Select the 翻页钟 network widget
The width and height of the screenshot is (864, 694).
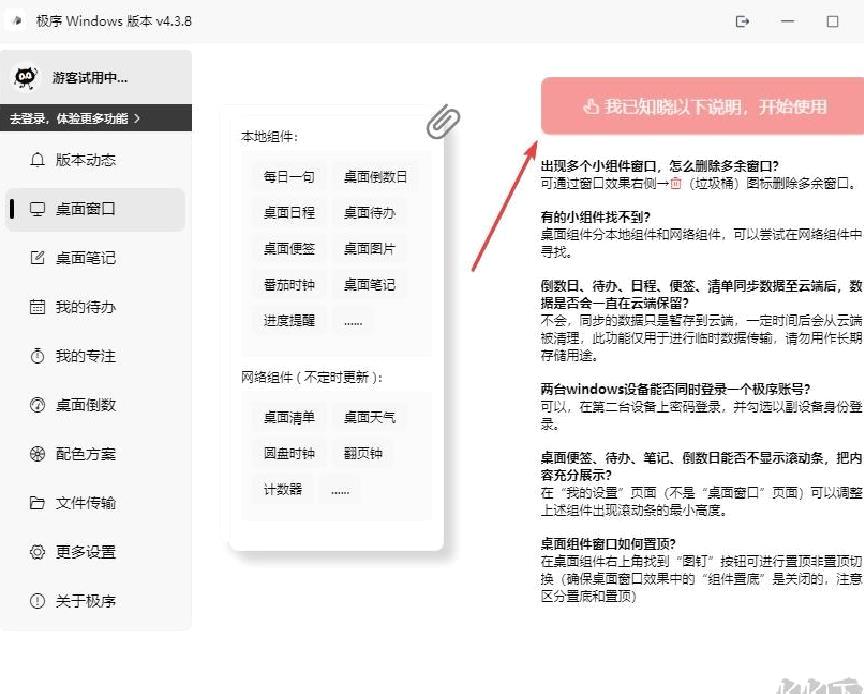(363, 453)
